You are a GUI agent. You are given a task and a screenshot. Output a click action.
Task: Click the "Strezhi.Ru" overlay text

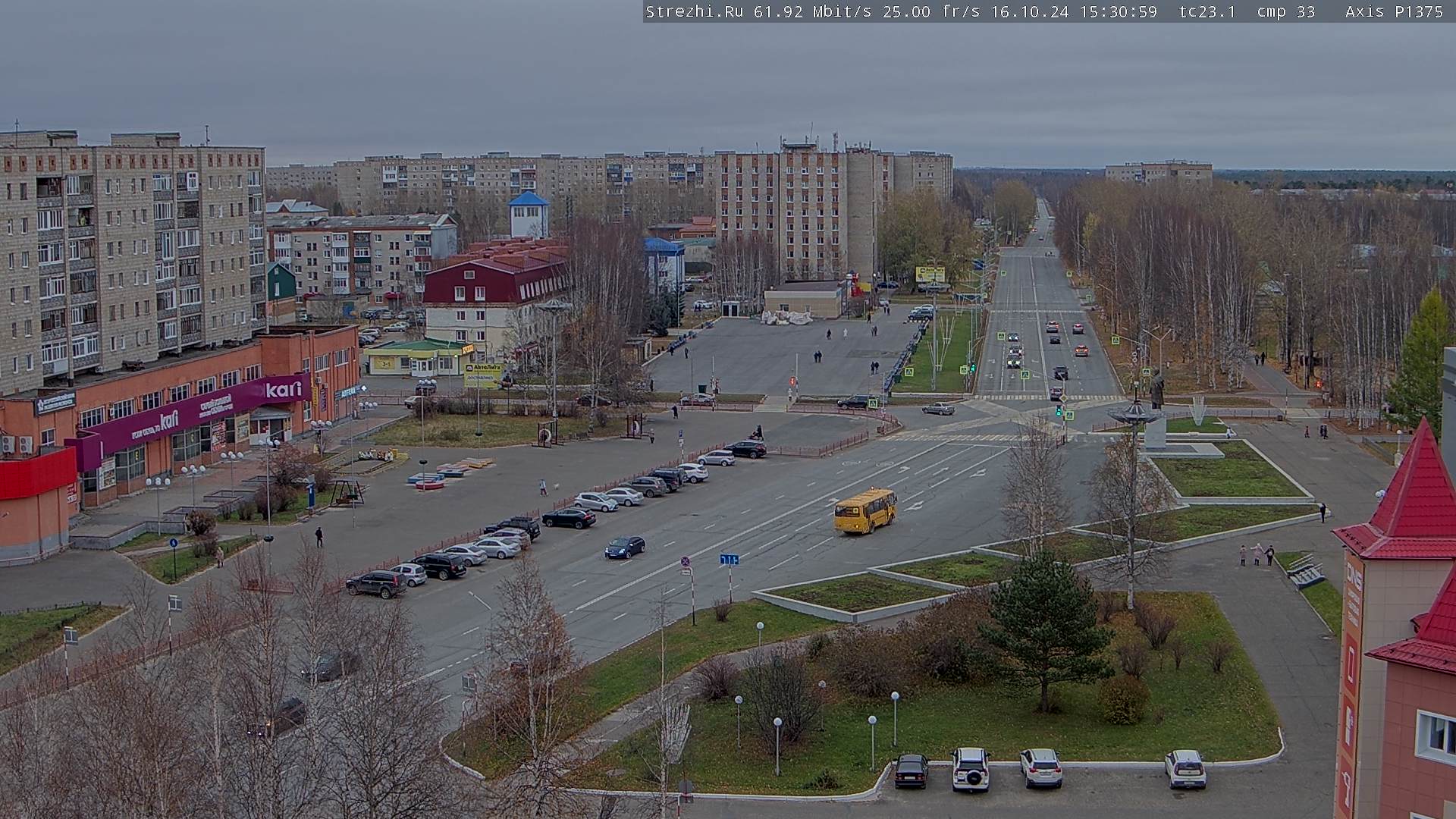coord(694,11)
